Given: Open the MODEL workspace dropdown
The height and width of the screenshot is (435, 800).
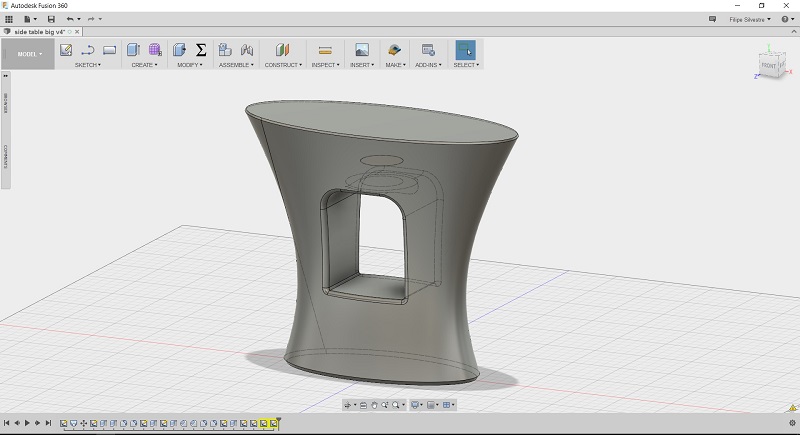Looking at the screenshot, I should pyautogui.click(x=28, y=54).
